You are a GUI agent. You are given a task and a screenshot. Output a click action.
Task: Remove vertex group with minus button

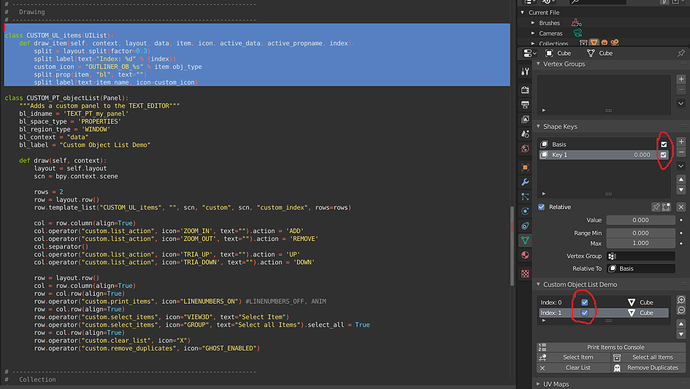(x=681, y=90)
